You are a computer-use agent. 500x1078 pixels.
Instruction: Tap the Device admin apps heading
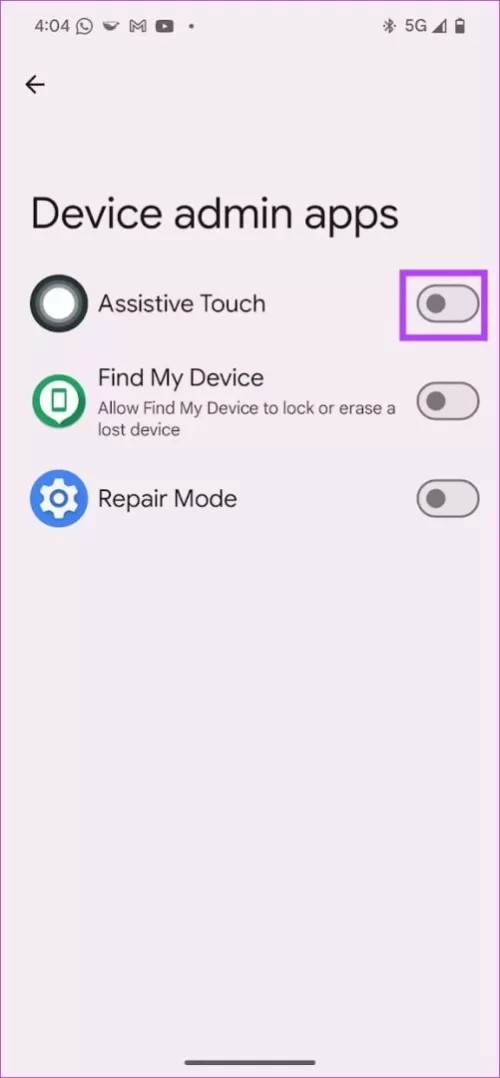click(x=215, y=214)
